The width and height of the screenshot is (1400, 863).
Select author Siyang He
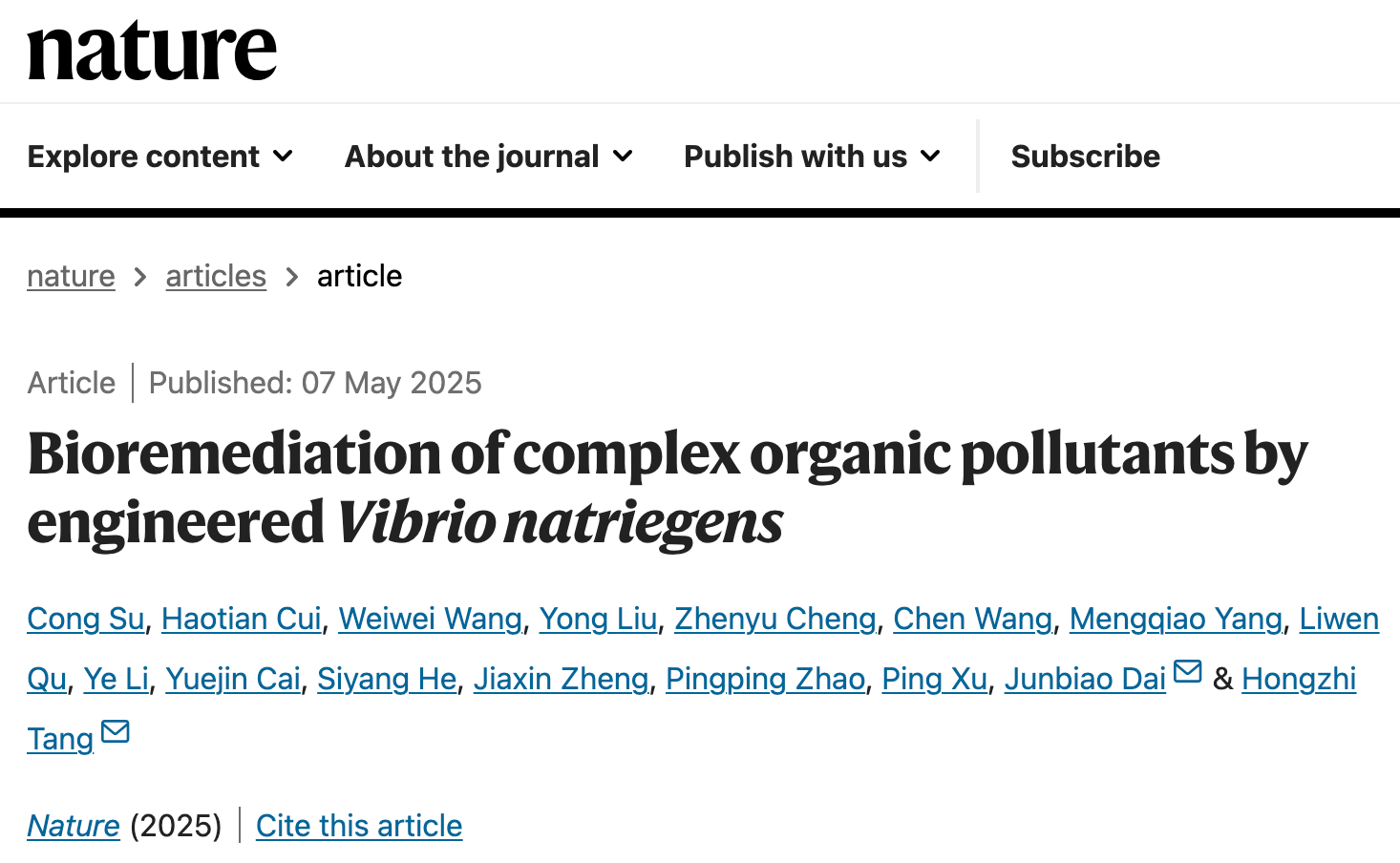[387, 680]
